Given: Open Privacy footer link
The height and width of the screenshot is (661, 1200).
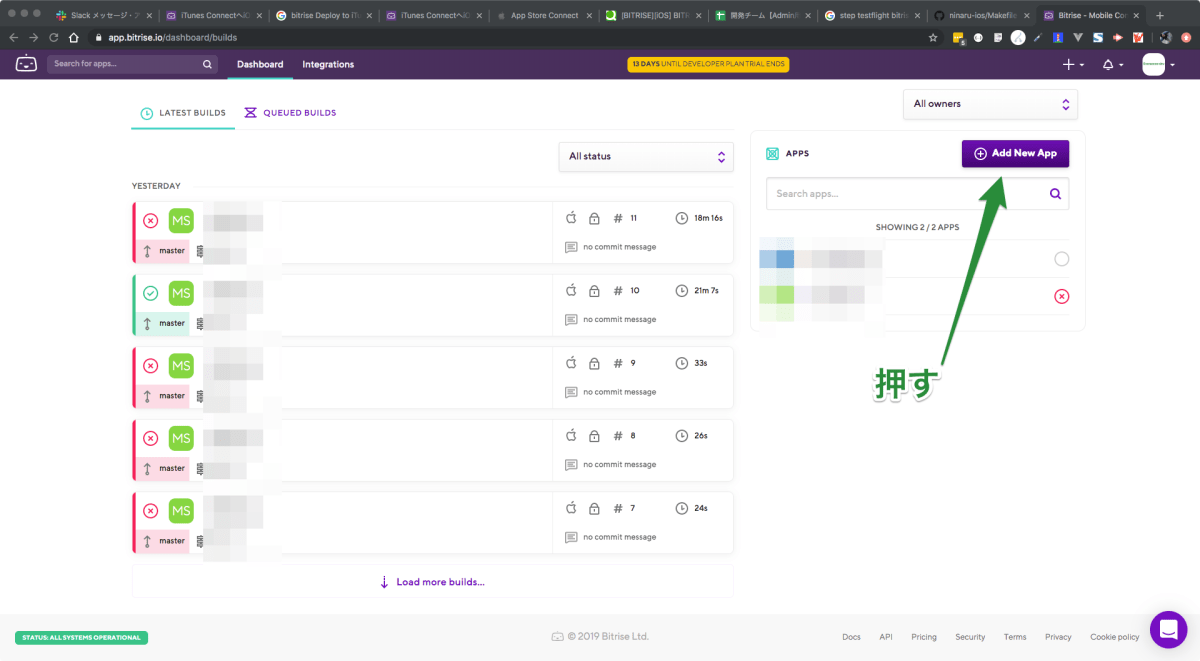Looking at the screenshot, I should 1058,637.
